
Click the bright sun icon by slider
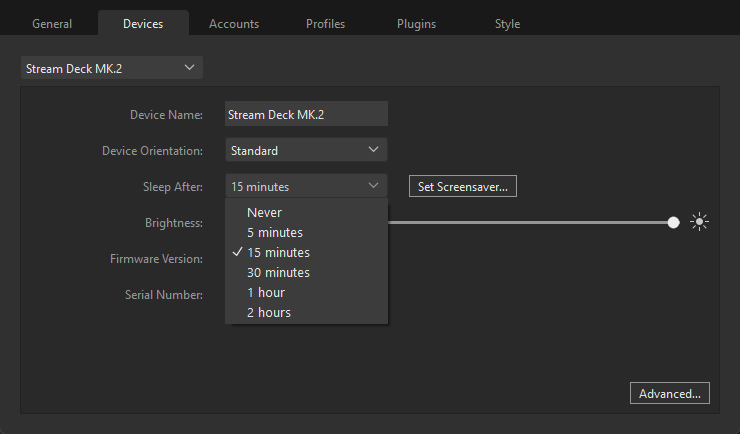[699, 222]
